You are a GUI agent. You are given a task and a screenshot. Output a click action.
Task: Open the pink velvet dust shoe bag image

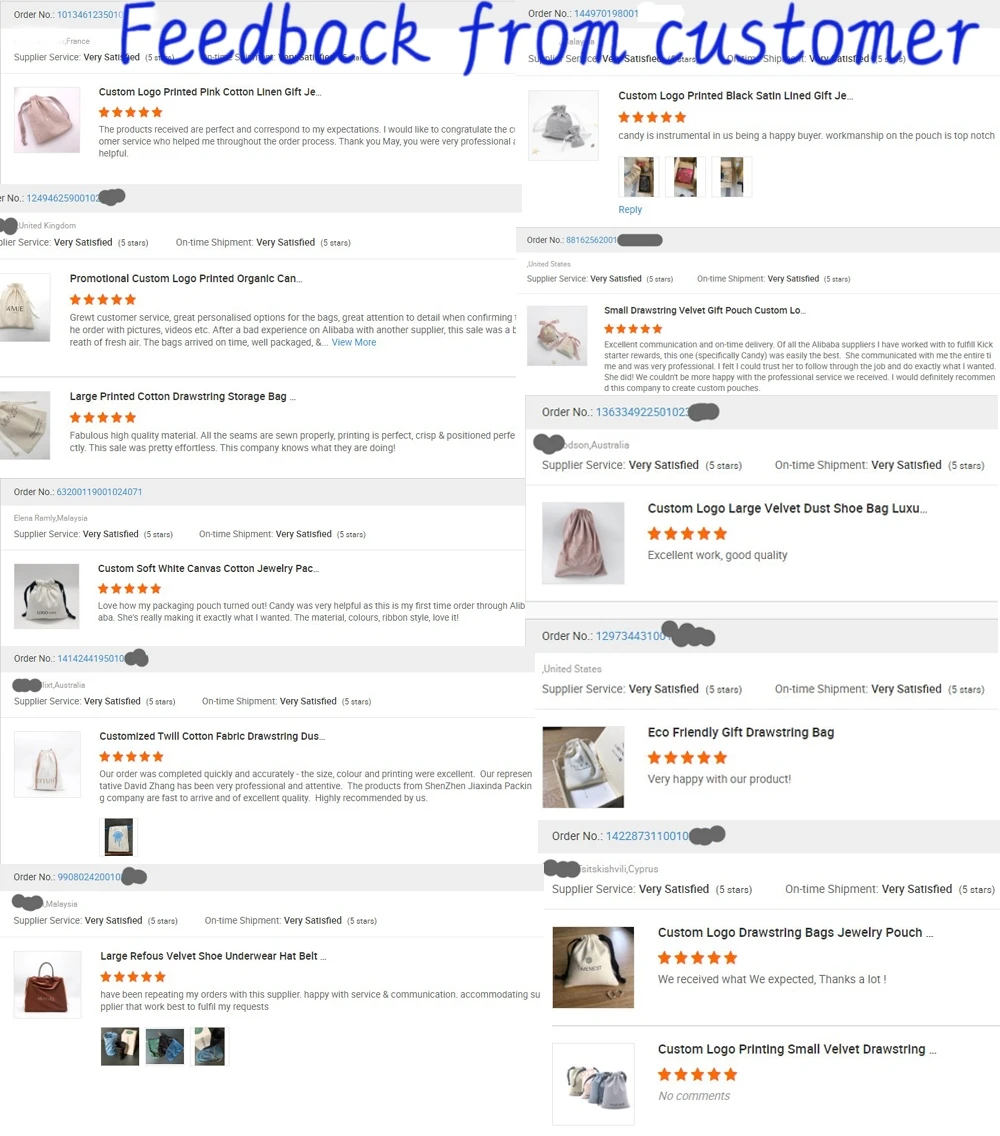583,543
